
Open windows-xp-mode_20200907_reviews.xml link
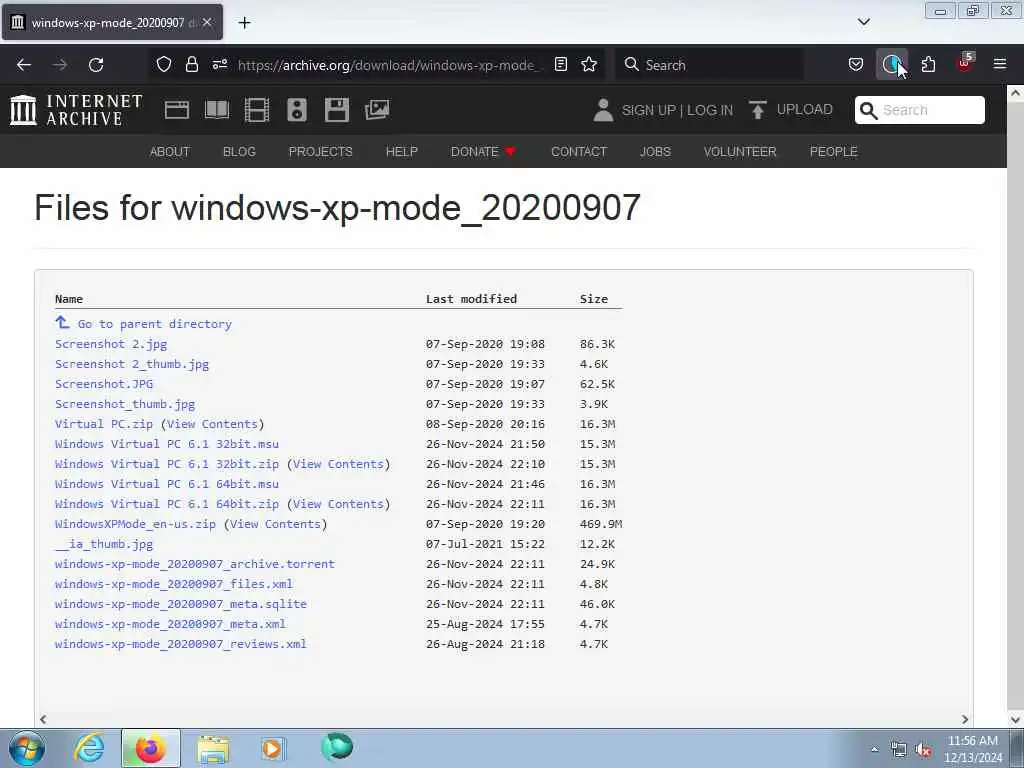coord(181,644)
